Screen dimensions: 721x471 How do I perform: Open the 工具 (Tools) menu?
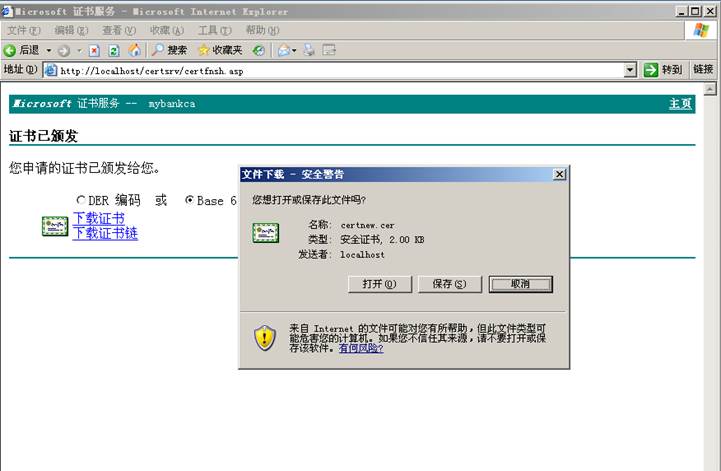pyautogui.click(x=215, y=30)
